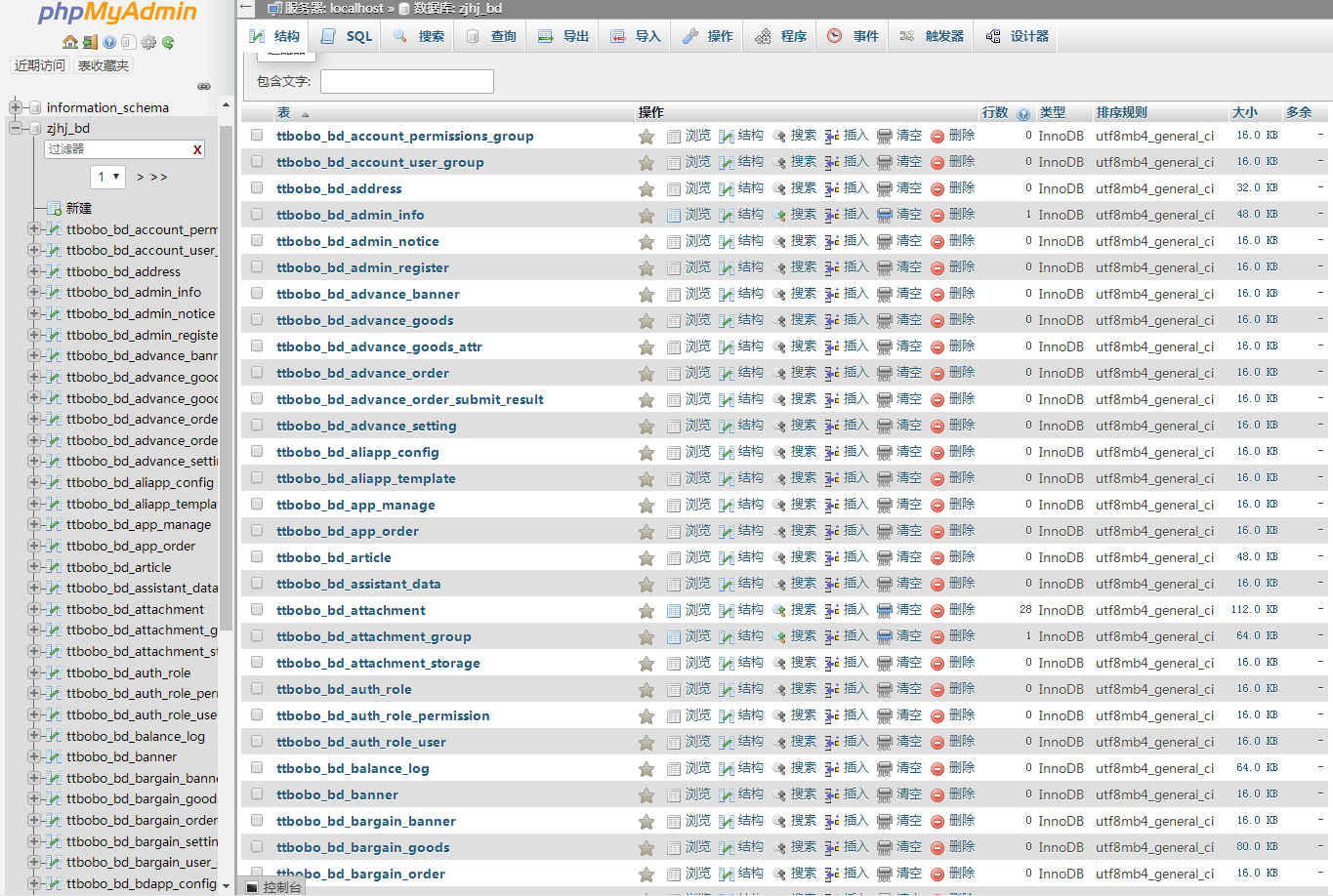Screen dimensions: 1333x896
Task: Expand ttbobo_bd_address tree node
Action: coord(34,271)
